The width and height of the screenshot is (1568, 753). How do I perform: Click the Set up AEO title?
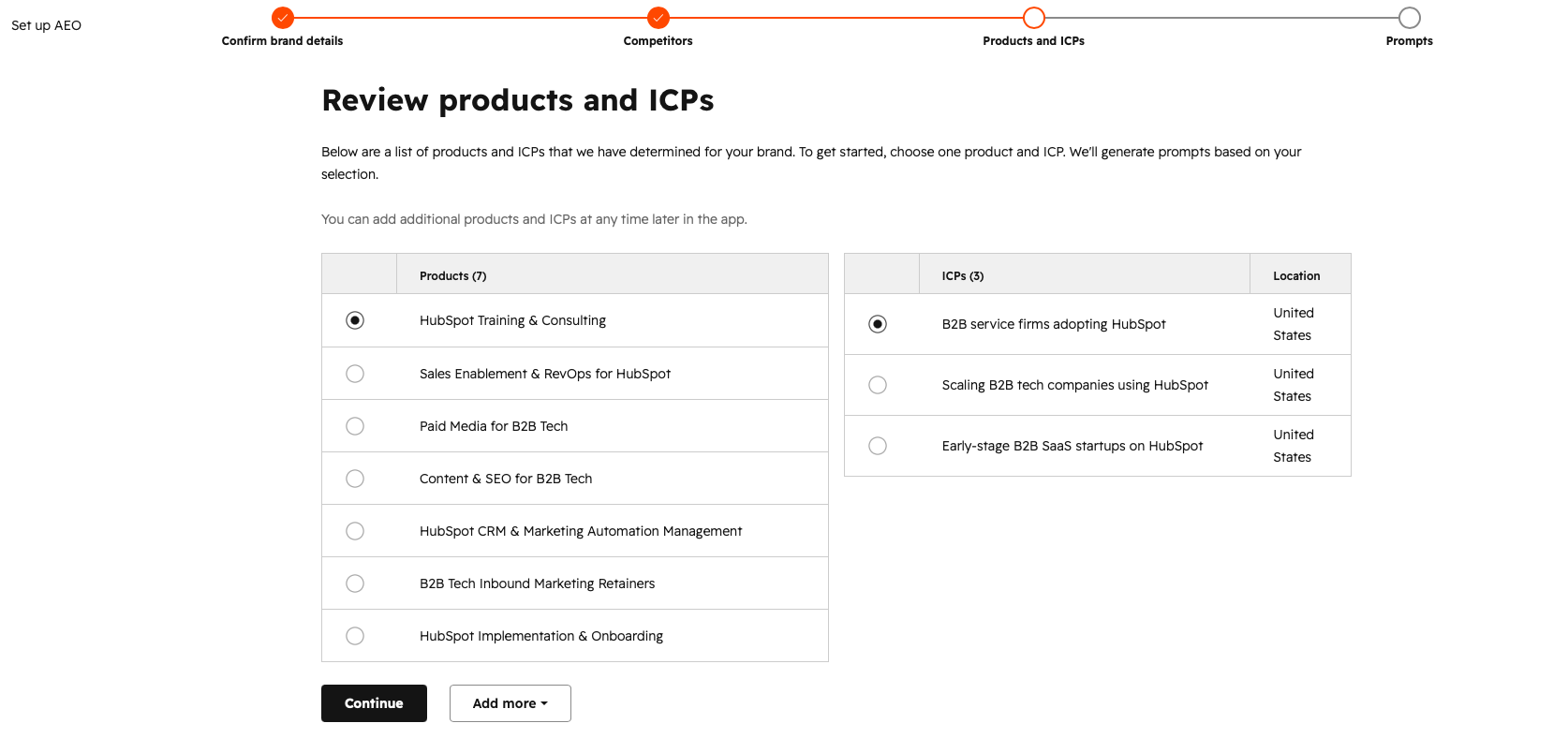pos(46,25)
